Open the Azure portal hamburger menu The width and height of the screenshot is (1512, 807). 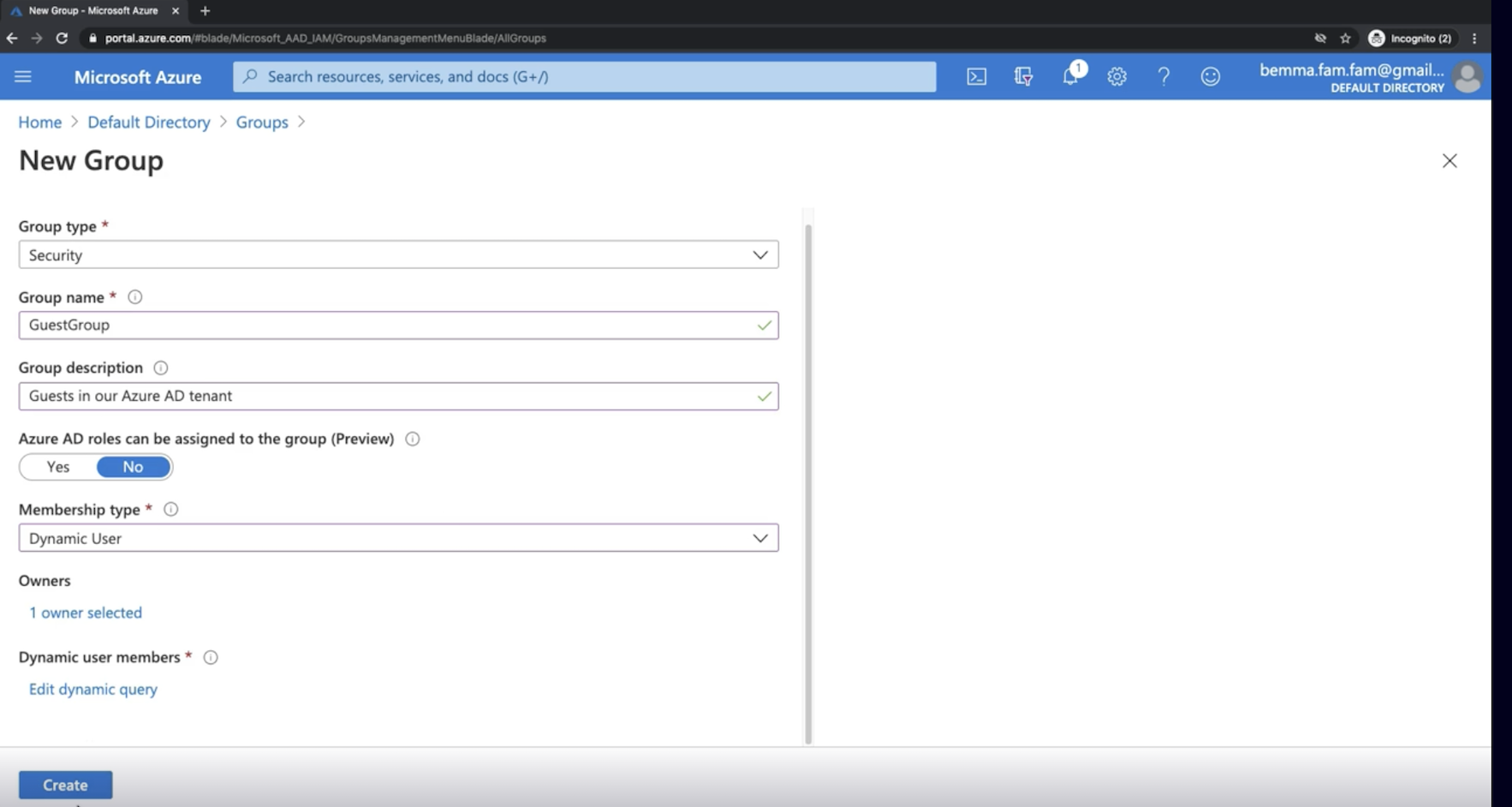click(23, 76)
